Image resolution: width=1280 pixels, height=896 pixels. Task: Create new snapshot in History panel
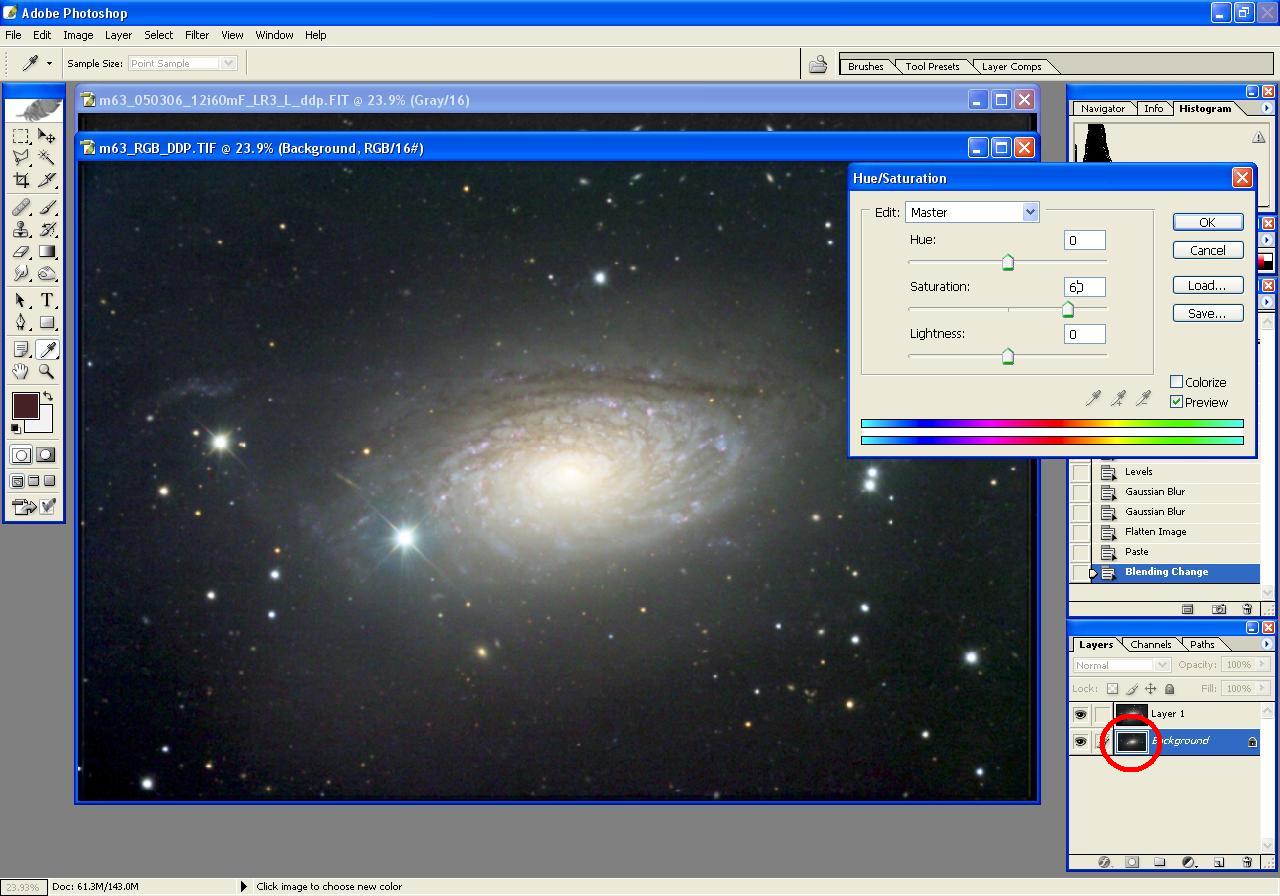pyautogui.click(x=1219, y=609)
